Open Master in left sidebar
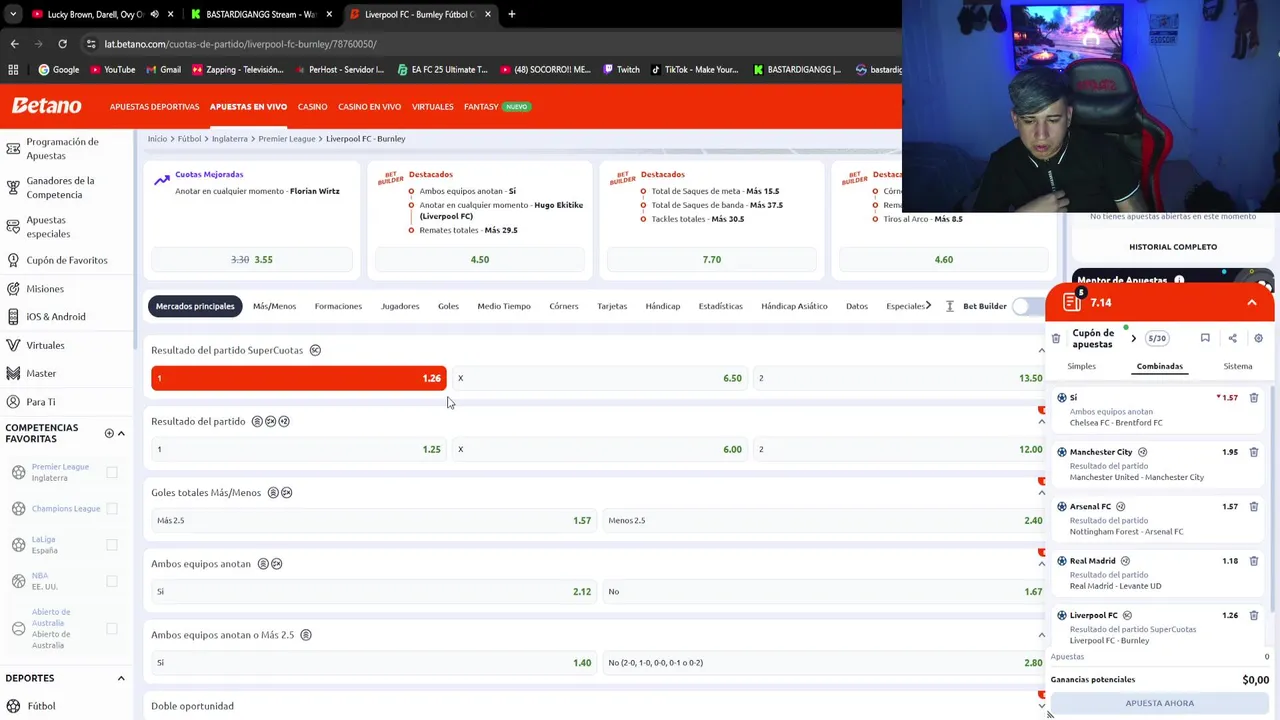1280x720 pixels. [x=41, y=373]
